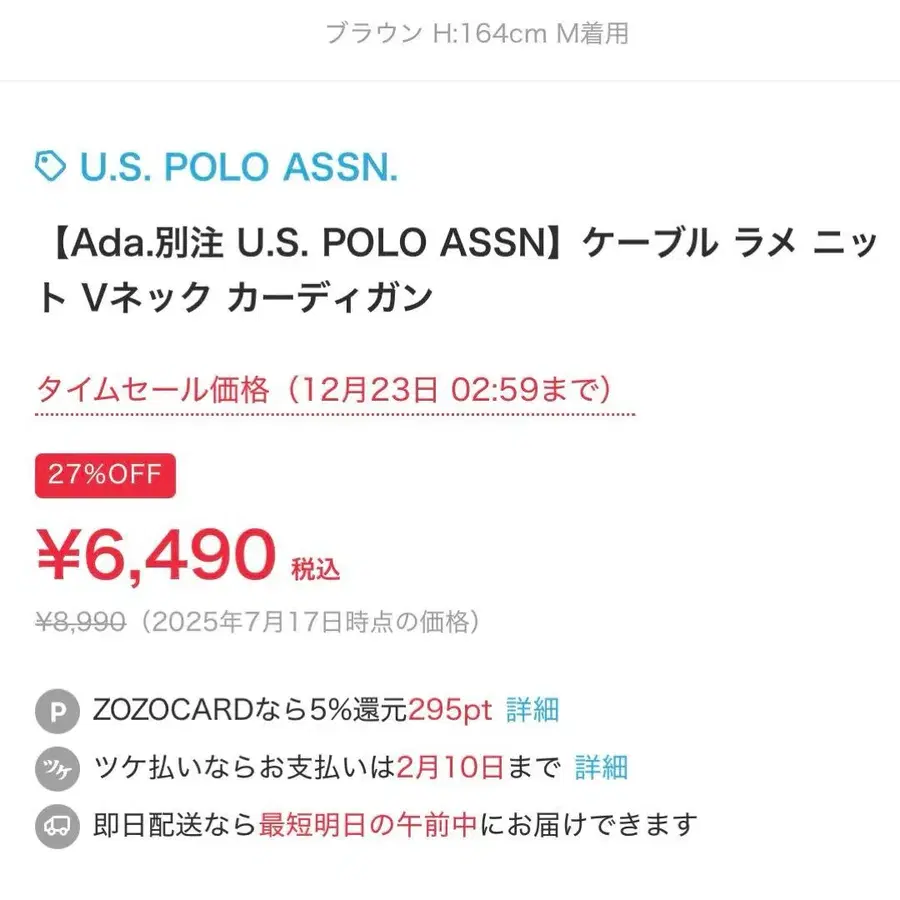Click the gray P point icon
The height and width of the screenshot is (900, 900).
57,712
